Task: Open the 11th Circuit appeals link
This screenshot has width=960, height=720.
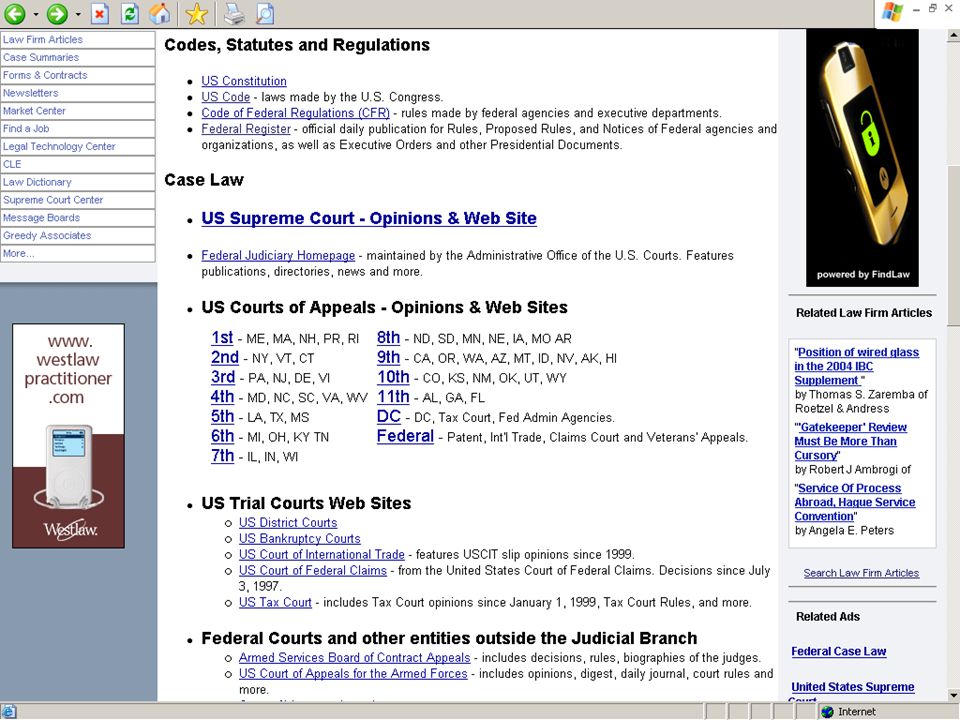Action: [393, 396]
